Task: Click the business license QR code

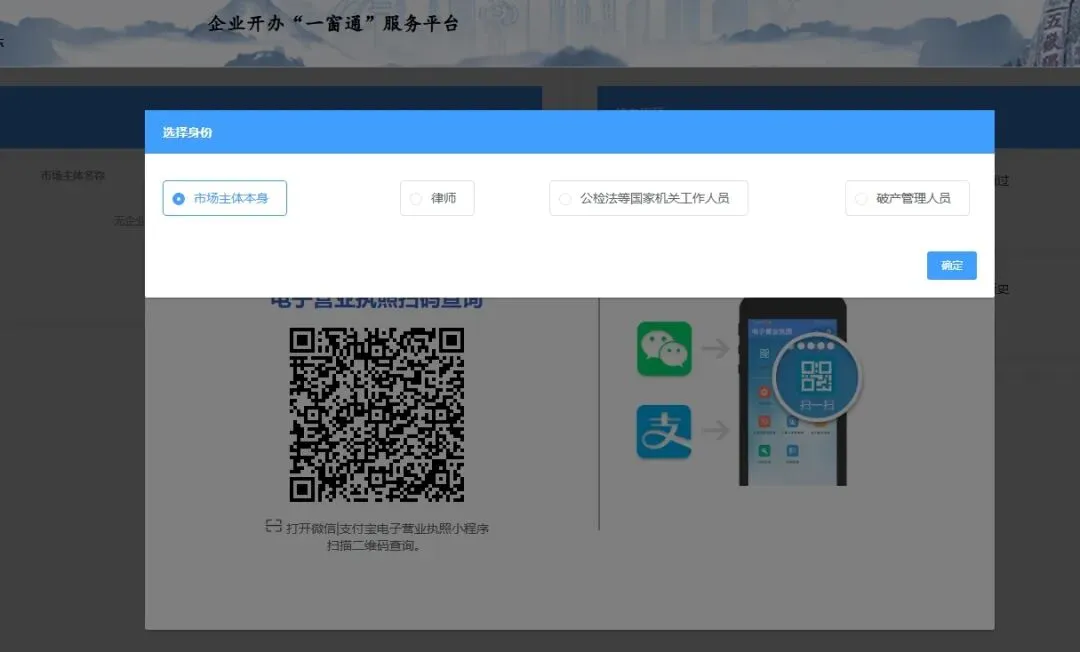Action: pyautogui.click(x=377, y=414)
